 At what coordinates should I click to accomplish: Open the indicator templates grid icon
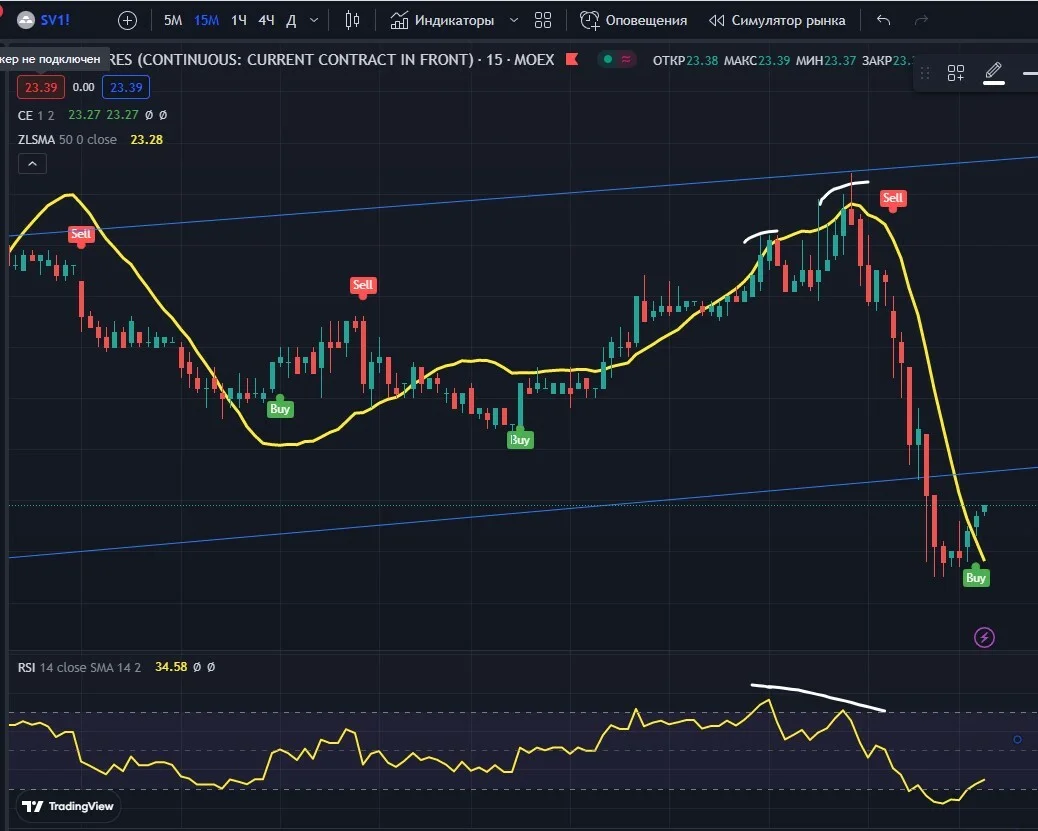543,21
